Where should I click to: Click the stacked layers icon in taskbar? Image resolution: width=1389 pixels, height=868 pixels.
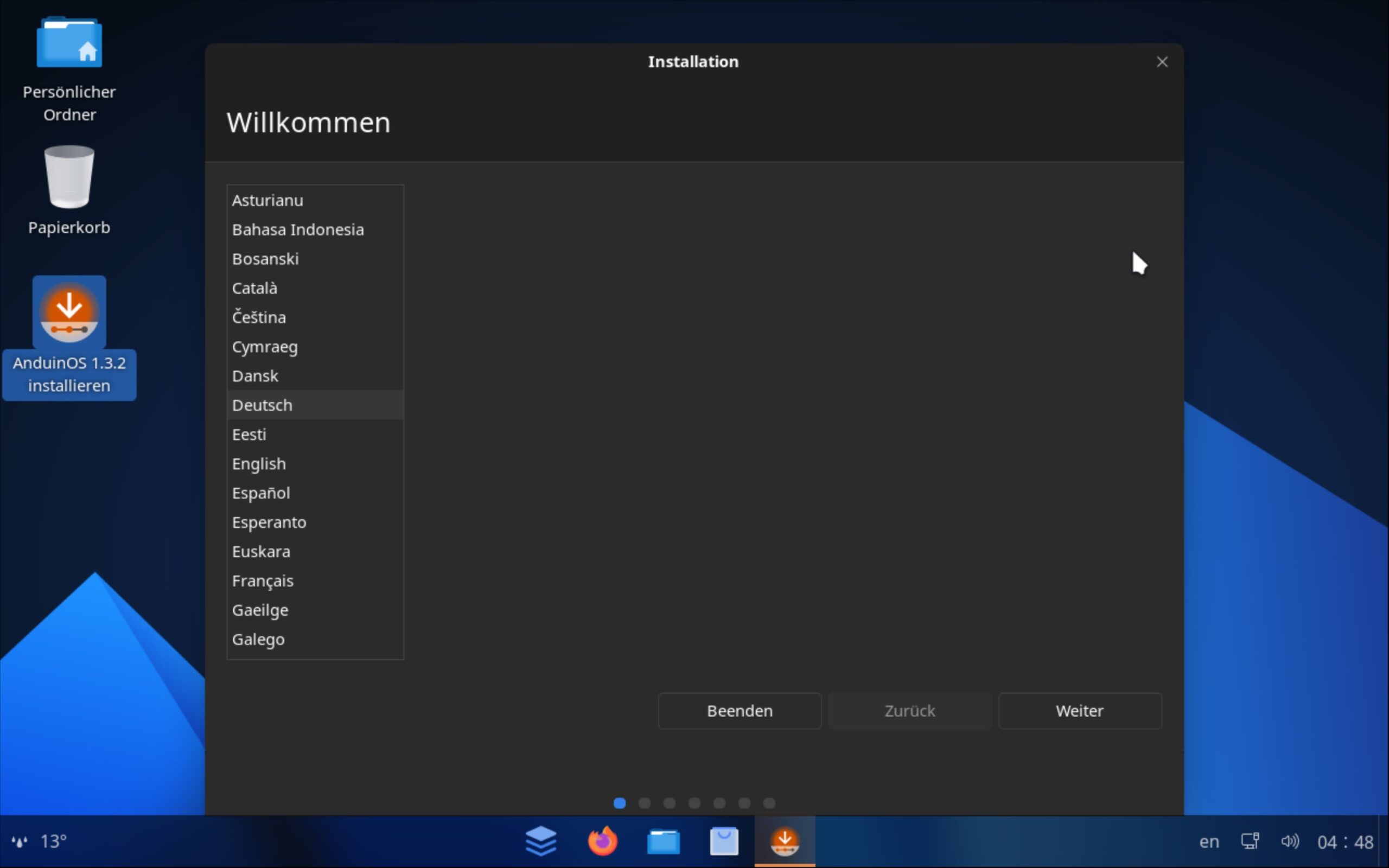[540, 841]
